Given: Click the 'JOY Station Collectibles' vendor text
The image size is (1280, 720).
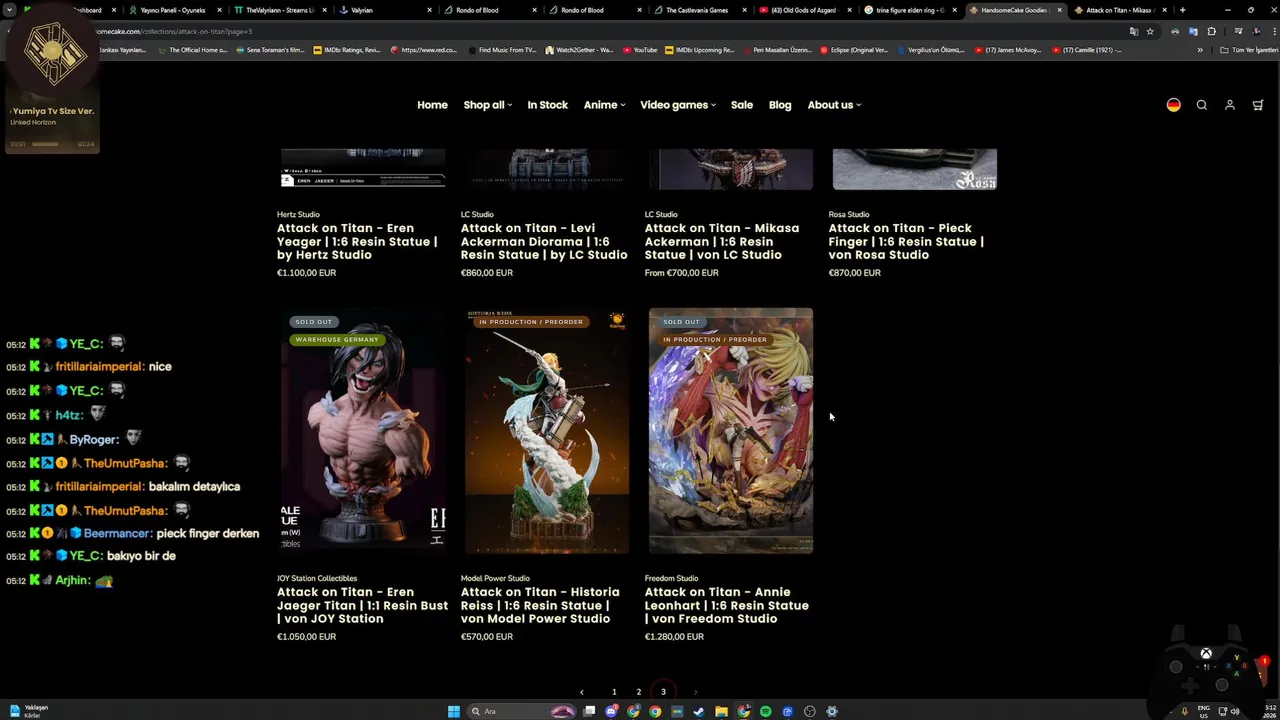Looking at the screenshot, I should [317, 578].
